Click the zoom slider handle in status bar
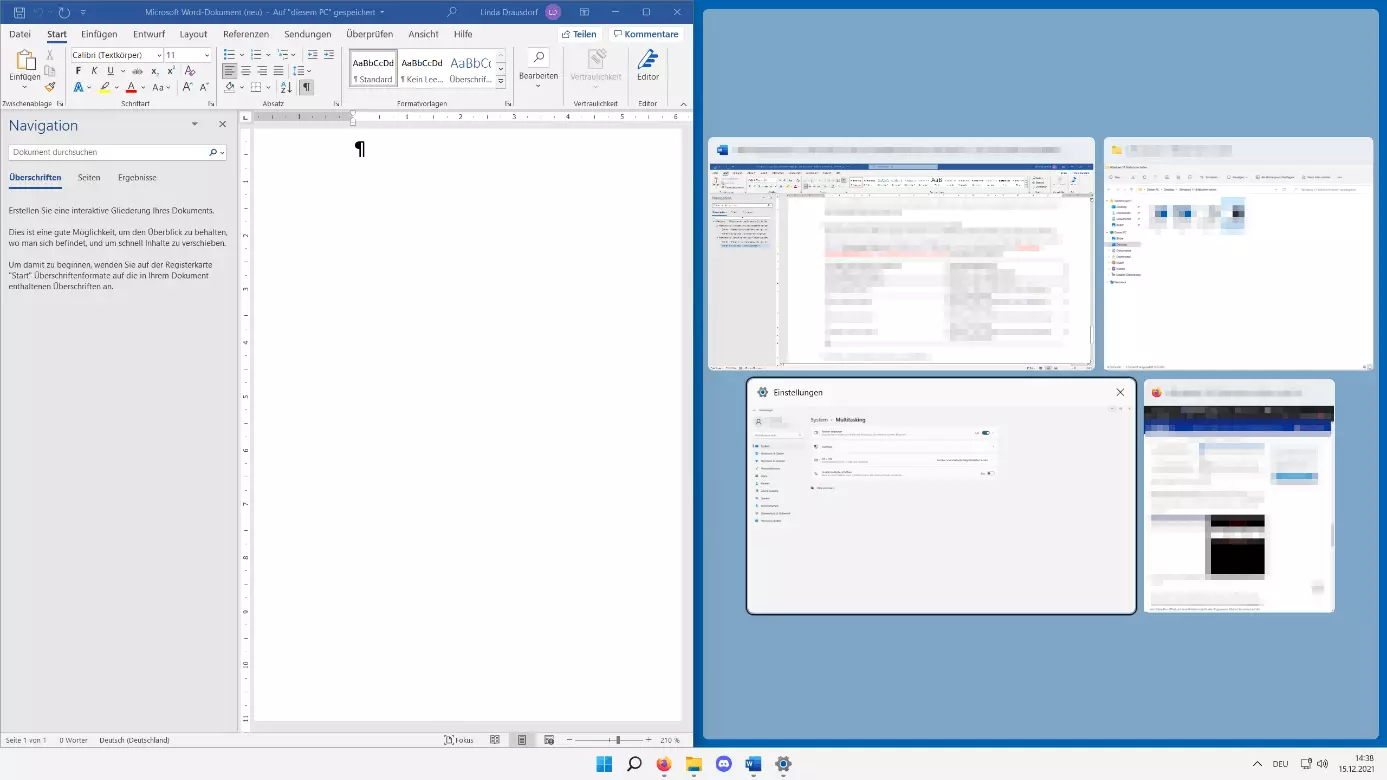Image resolution: width=1387 pixels, height=780 pixels. point(617,740)
